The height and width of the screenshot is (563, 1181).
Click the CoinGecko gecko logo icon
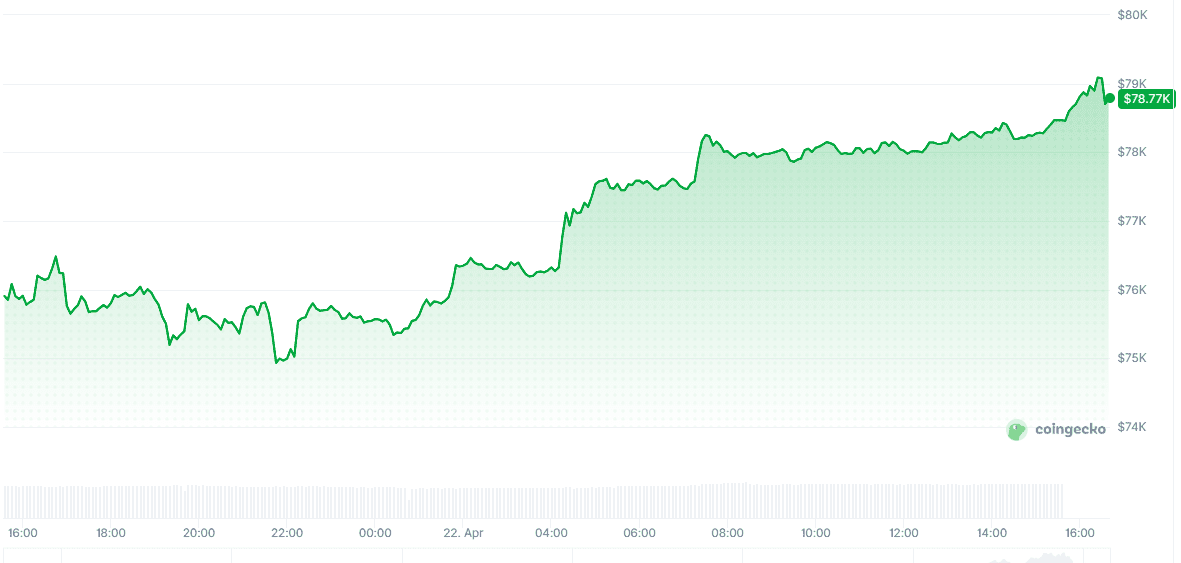click(x=1017, y=430)
